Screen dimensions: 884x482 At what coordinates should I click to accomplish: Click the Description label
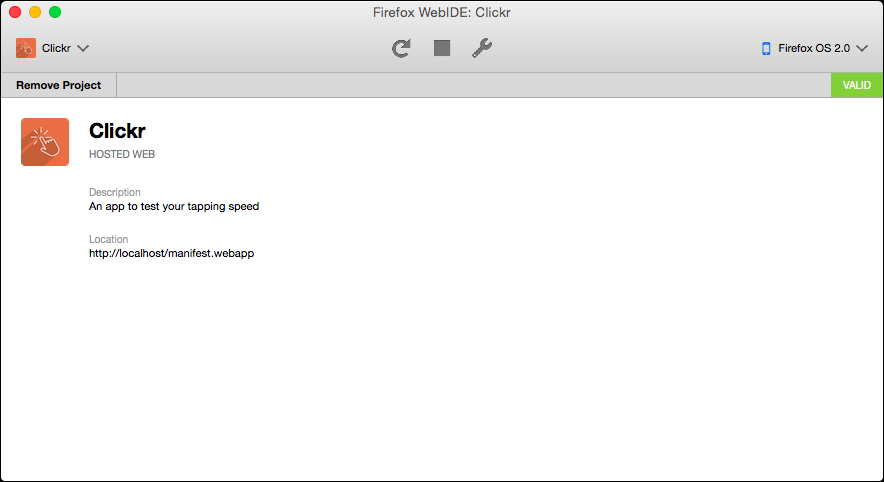pyautogui.click(x=114, y=192)
